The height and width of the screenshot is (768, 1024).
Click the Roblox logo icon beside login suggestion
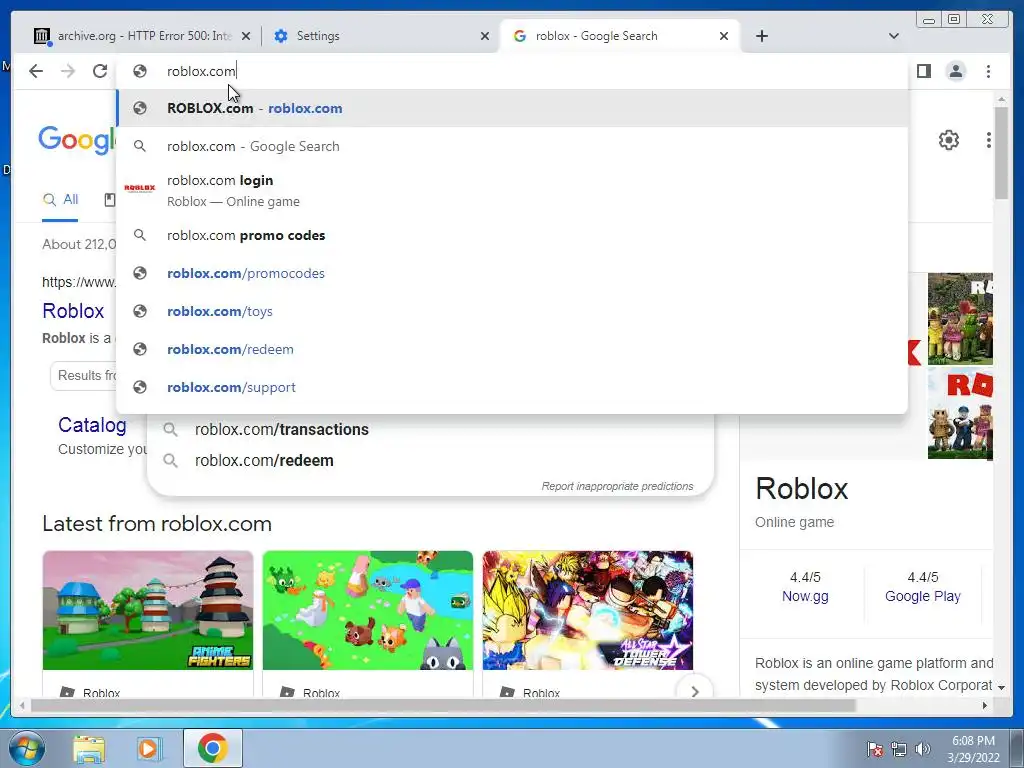(x=140, y=188)
